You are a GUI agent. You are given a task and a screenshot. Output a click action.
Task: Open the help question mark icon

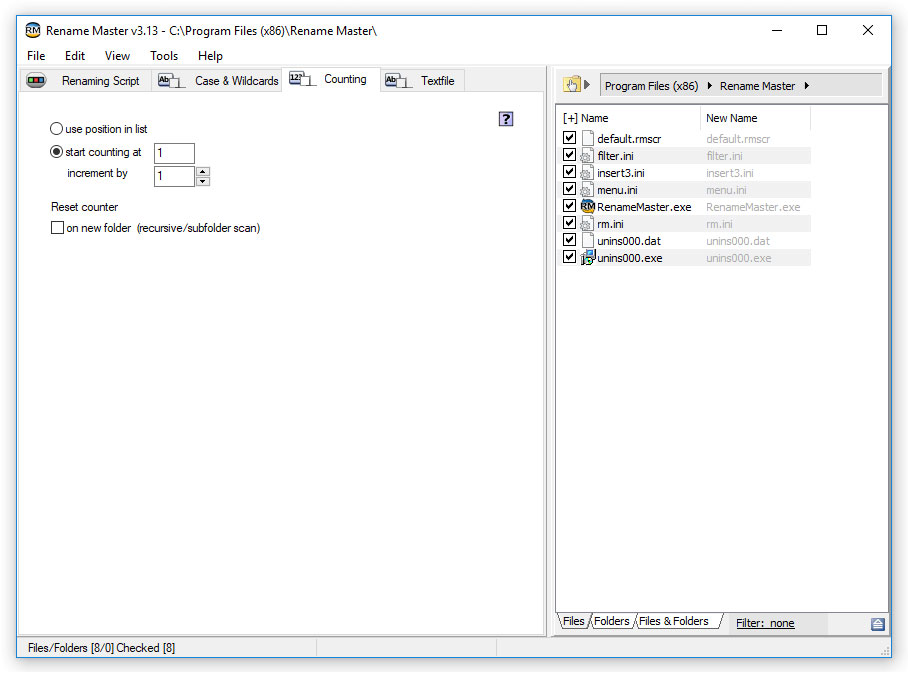click(506, 119)
